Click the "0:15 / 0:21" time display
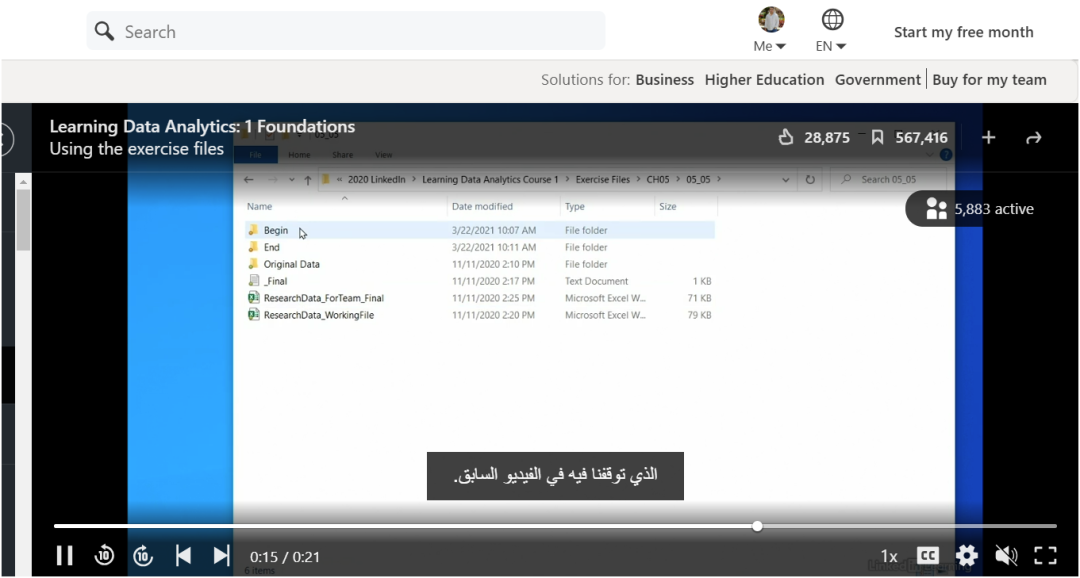Image resolution: width=1080 pixels, height=578 pixels. click(x=285, y=557)
